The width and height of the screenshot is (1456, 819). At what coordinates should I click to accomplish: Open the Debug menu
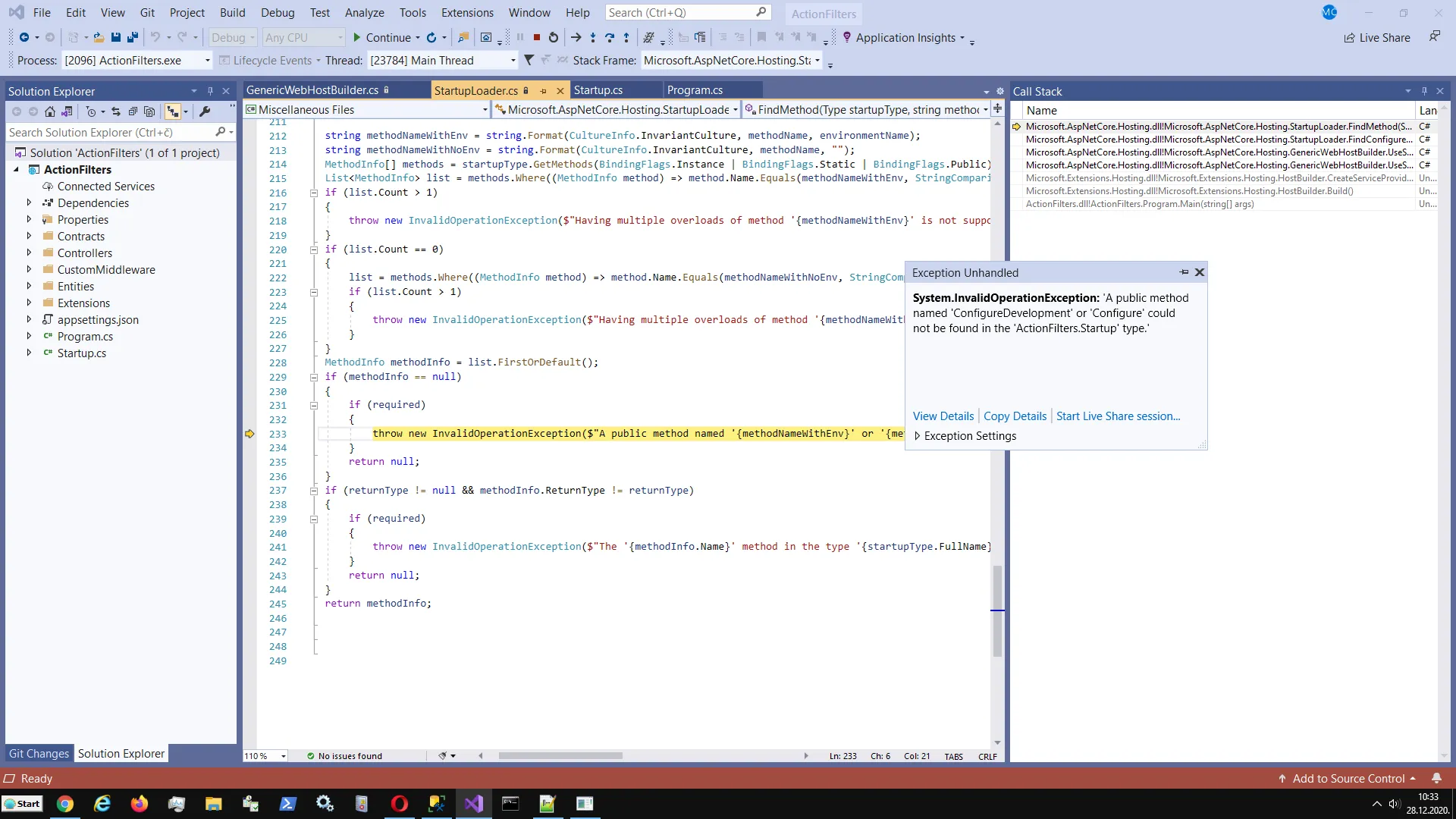point(278,13)
